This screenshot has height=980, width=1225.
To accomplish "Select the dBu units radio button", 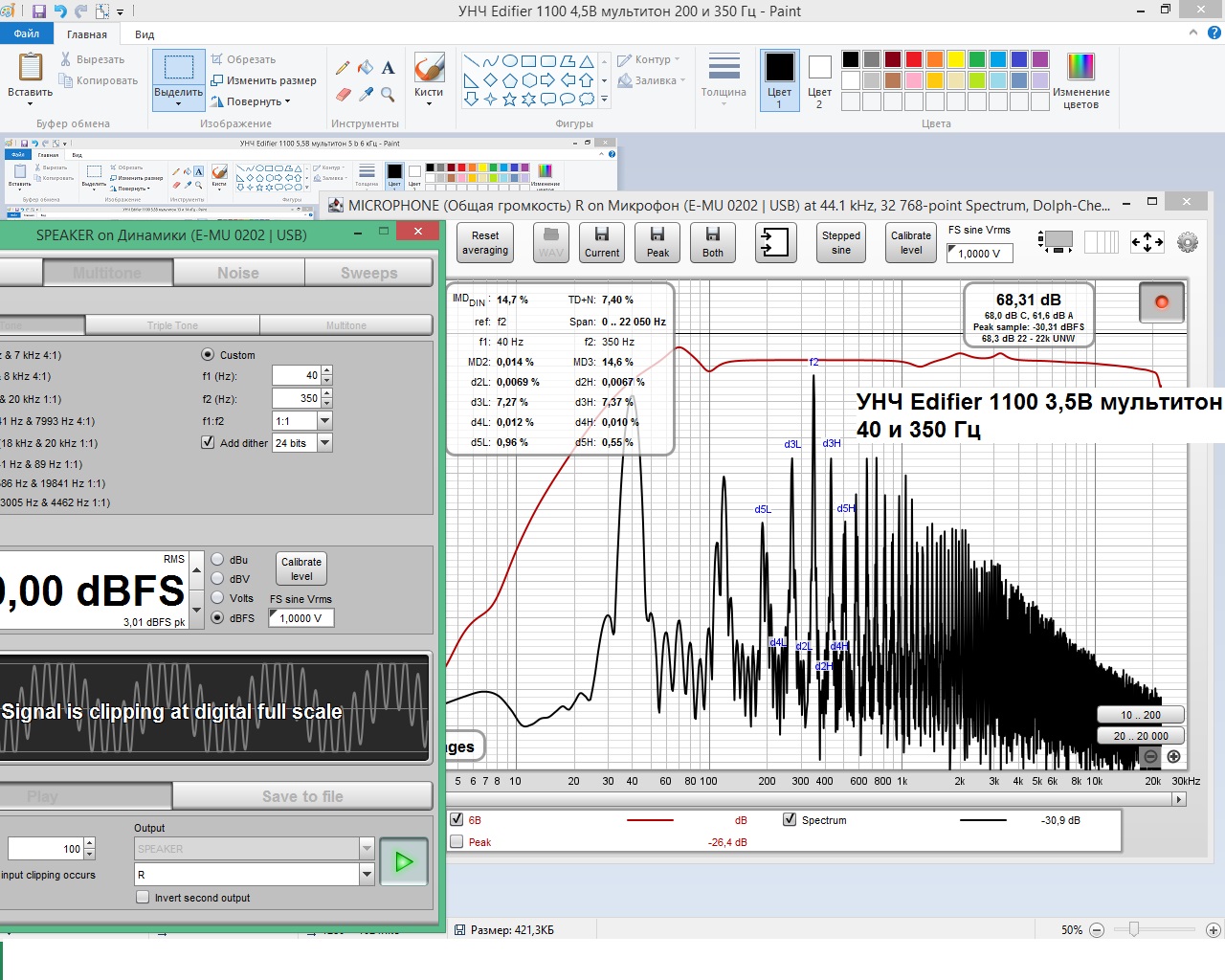I will [x=217, y=560].
